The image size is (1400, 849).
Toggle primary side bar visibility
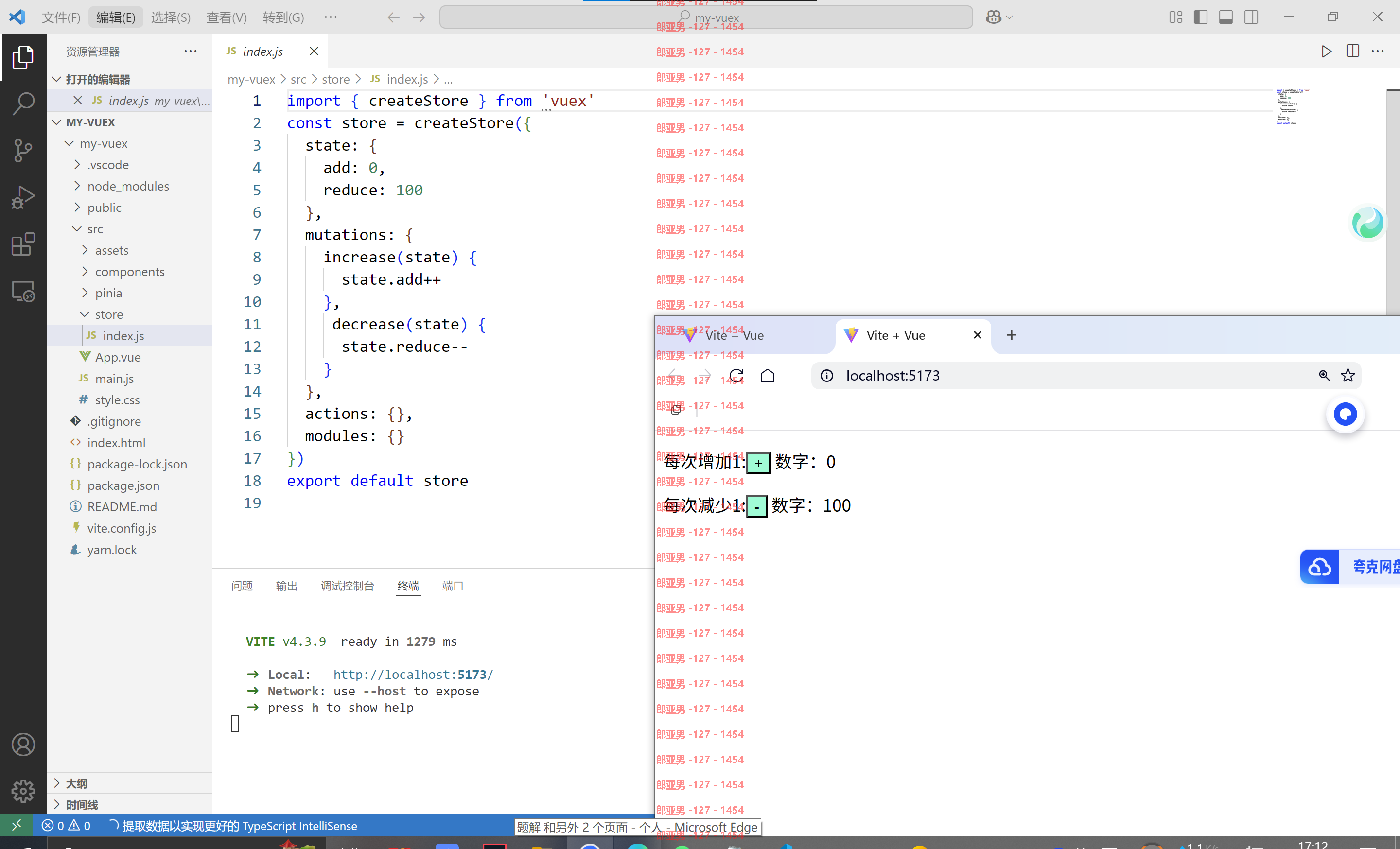[x=1201, y=17]
